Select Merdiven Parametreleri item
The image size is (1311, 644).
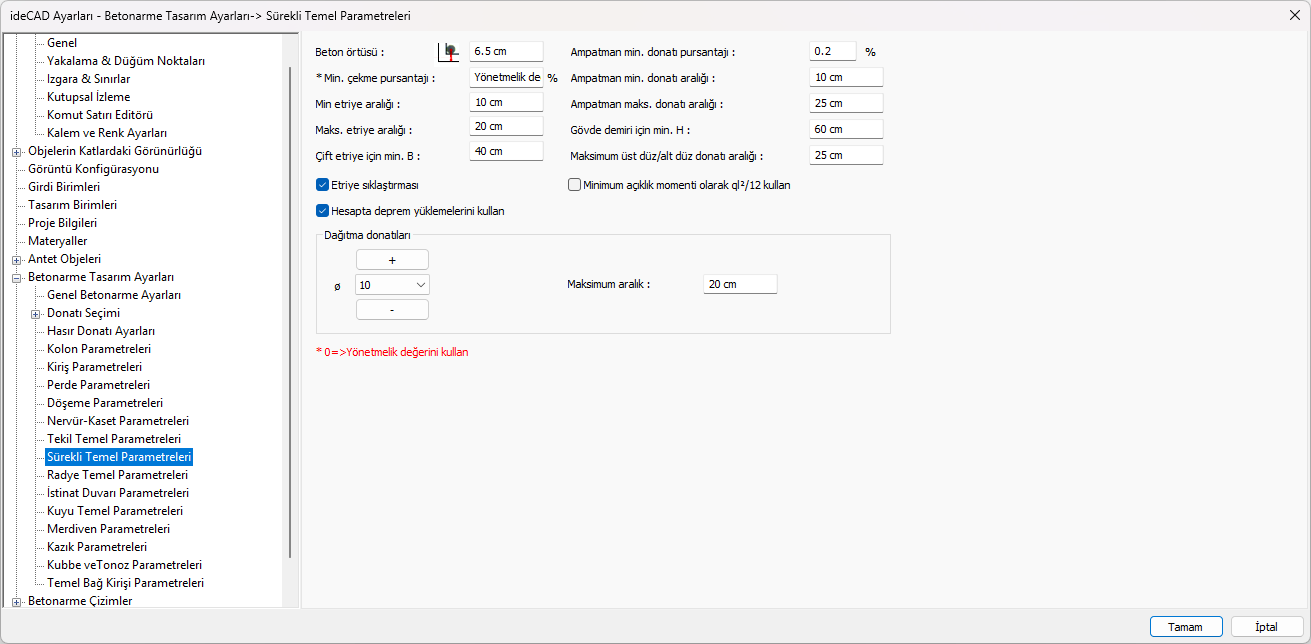tap(108, 530)
